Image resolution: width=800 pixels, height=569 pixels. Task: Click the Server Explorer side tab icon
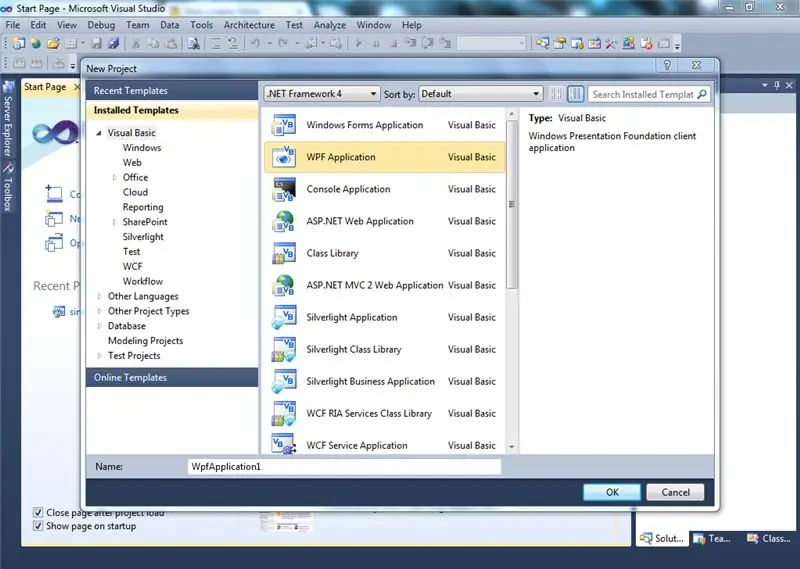[8, 87]
